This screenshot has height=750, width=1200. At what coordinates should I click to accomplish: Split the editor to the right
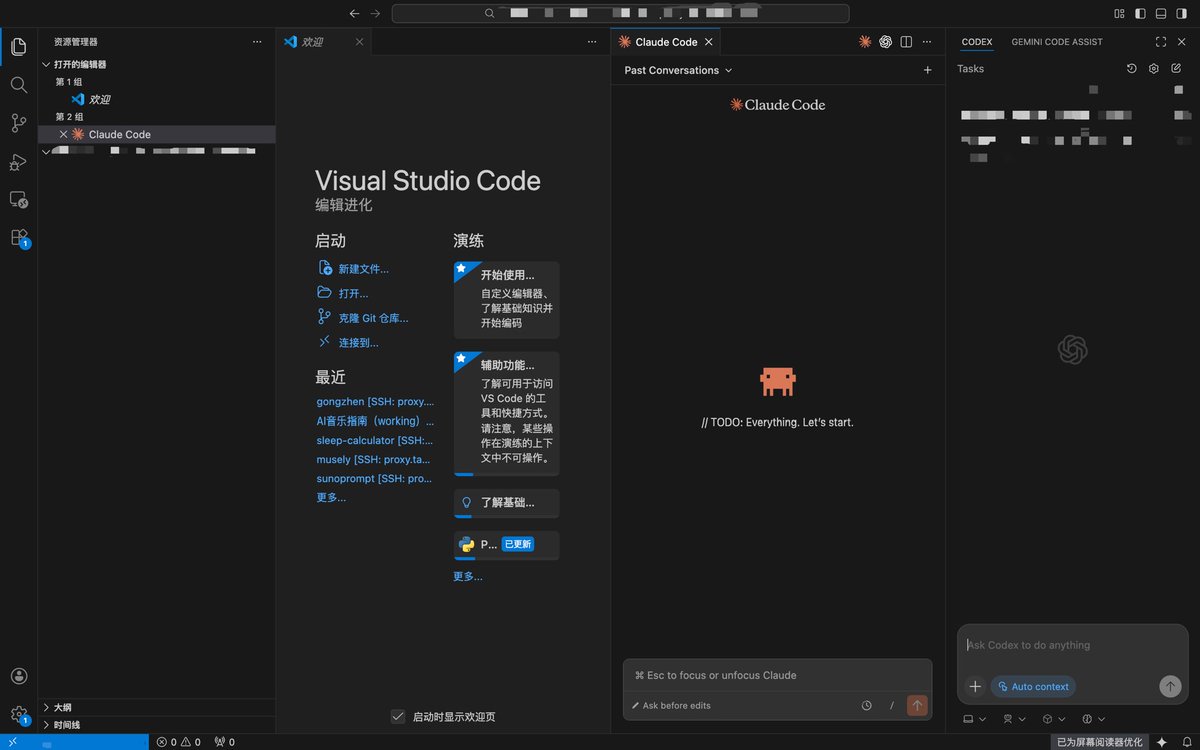click(906, 42)
